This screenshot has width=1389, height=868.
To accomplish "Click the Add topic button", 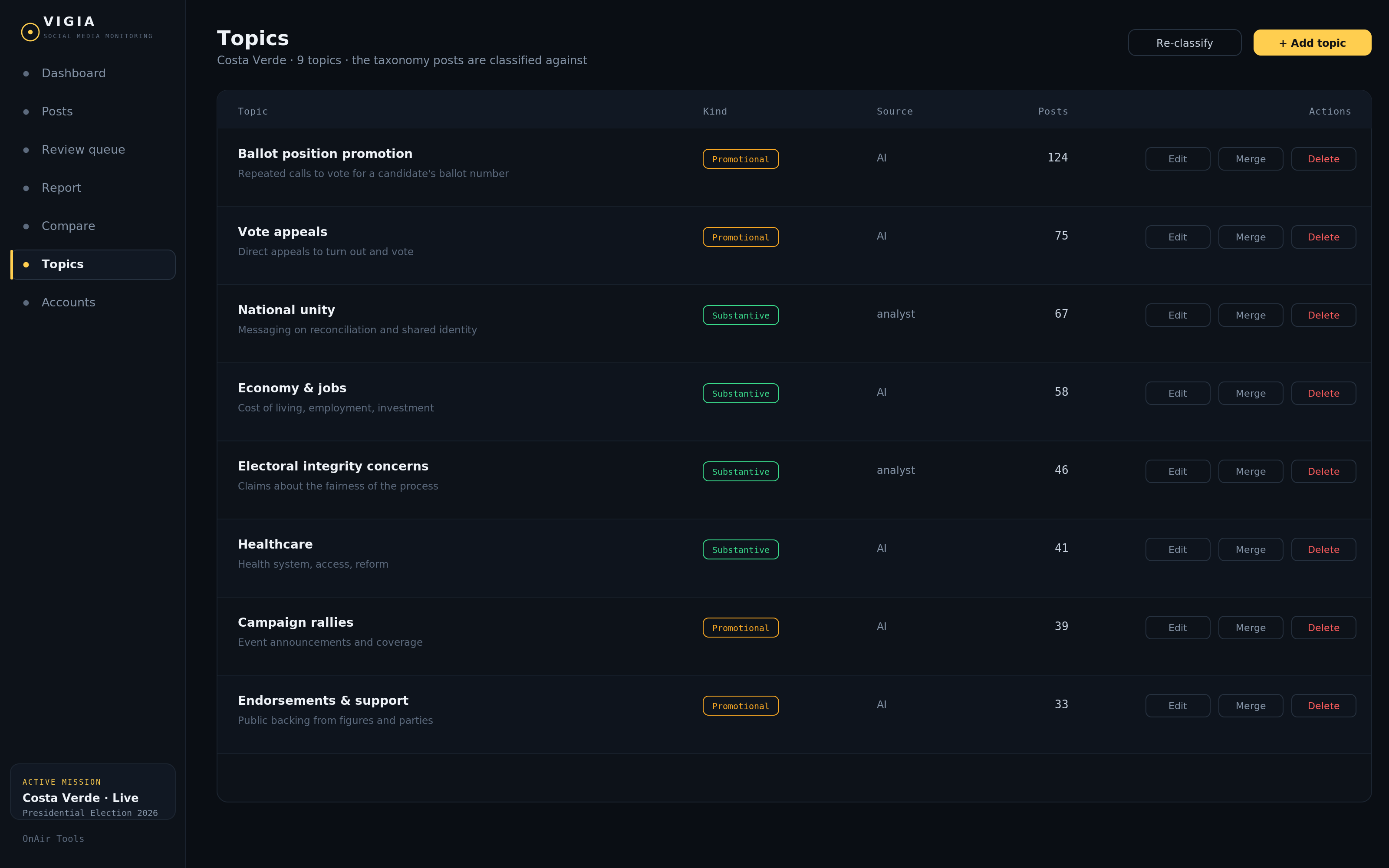I will pyautogui.click(x=1312, y=43).
